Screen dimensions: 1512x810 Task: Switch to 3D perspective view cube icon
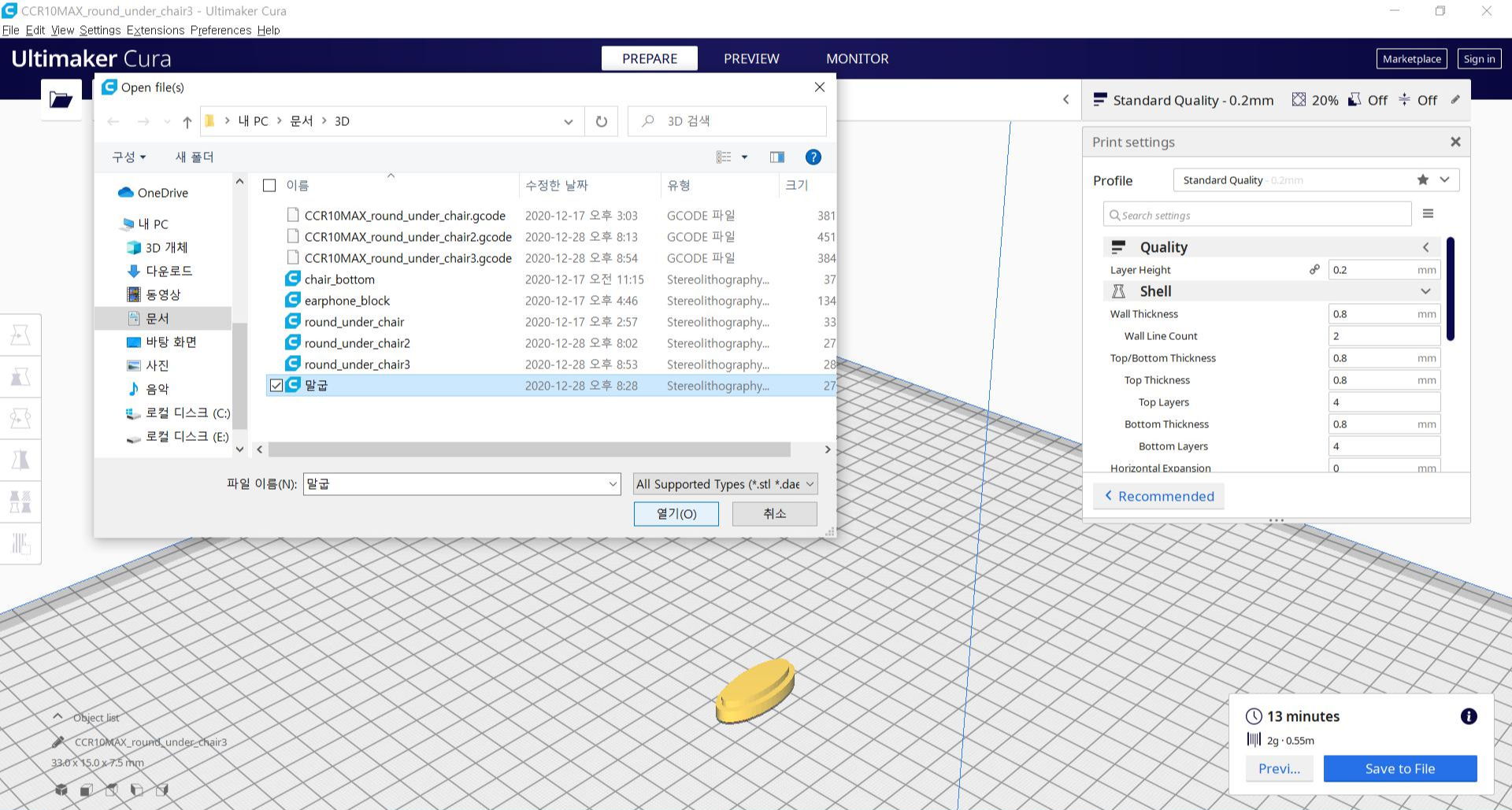click(61, 790)
